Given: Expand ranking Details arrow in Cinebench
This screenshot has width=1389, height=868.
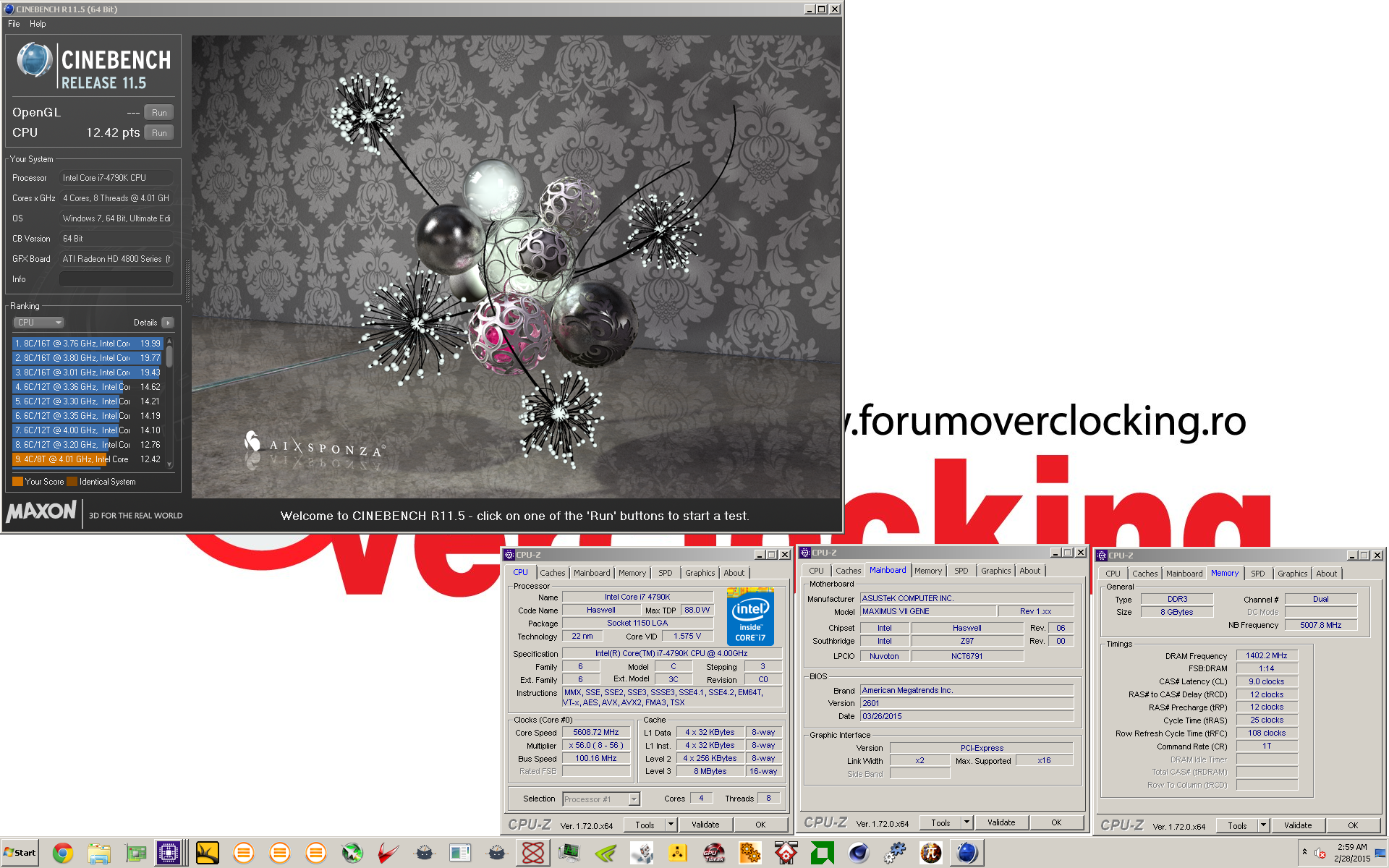Looking at the screenshot, I should click(x=168, y=323).
